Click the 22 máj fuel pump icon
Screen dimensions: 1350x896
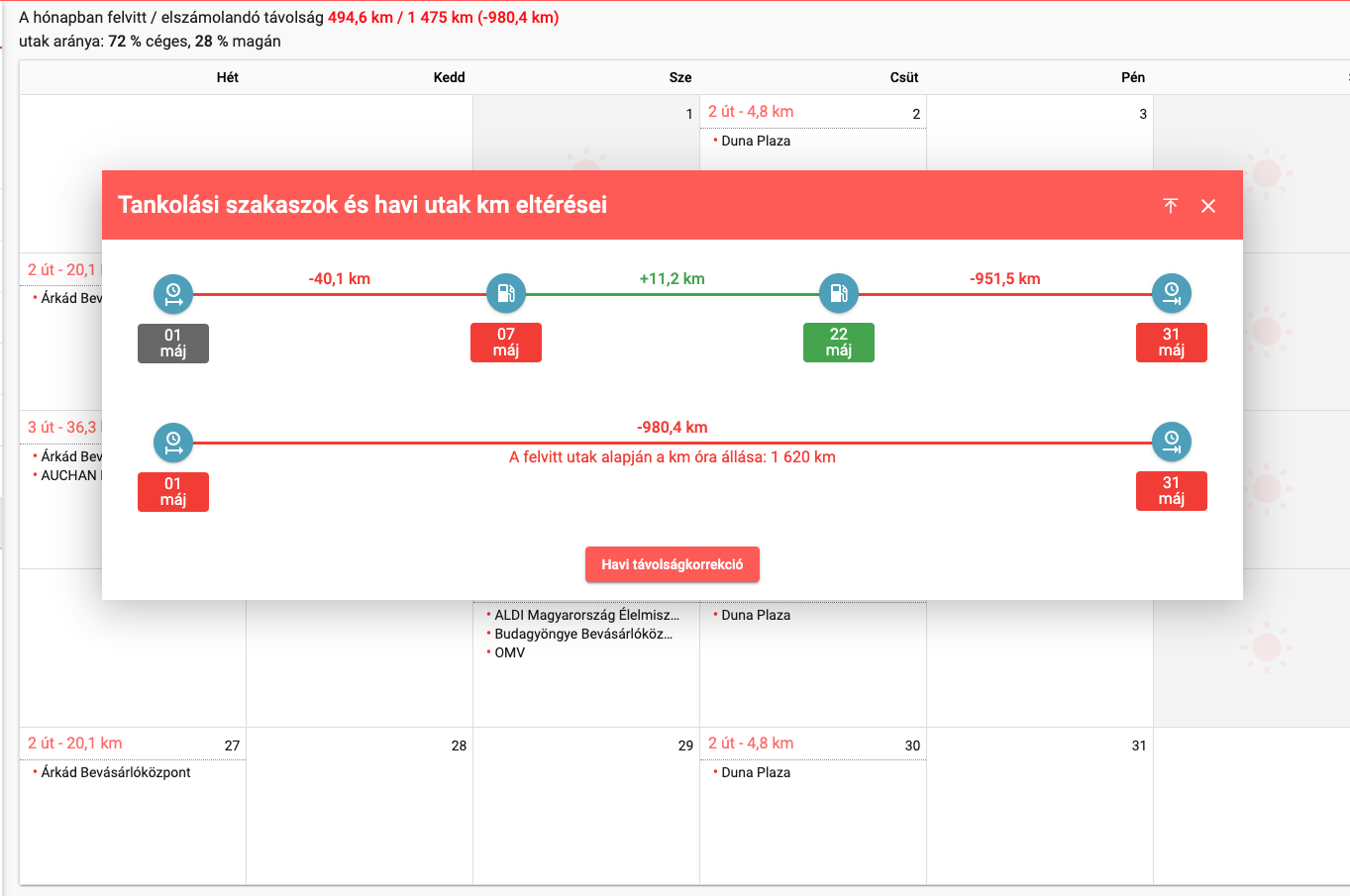tap(839, 293)
